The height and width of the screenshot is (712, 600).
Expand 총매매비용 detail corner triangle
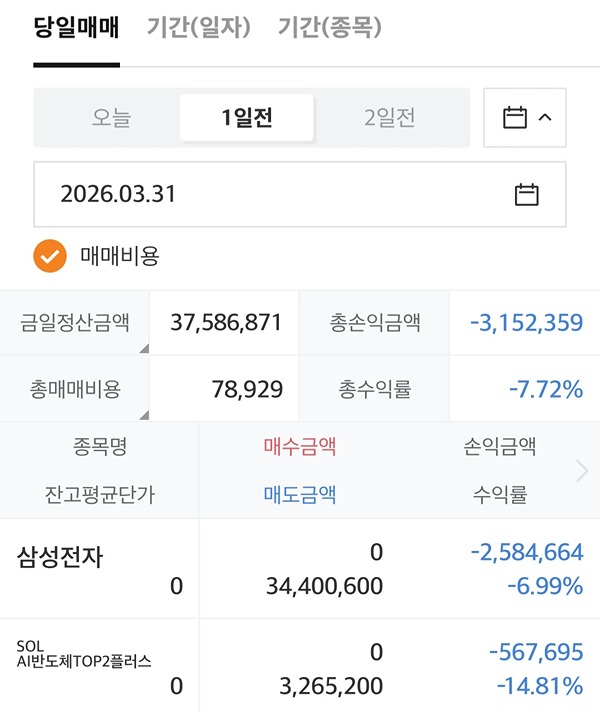[143, 414]
